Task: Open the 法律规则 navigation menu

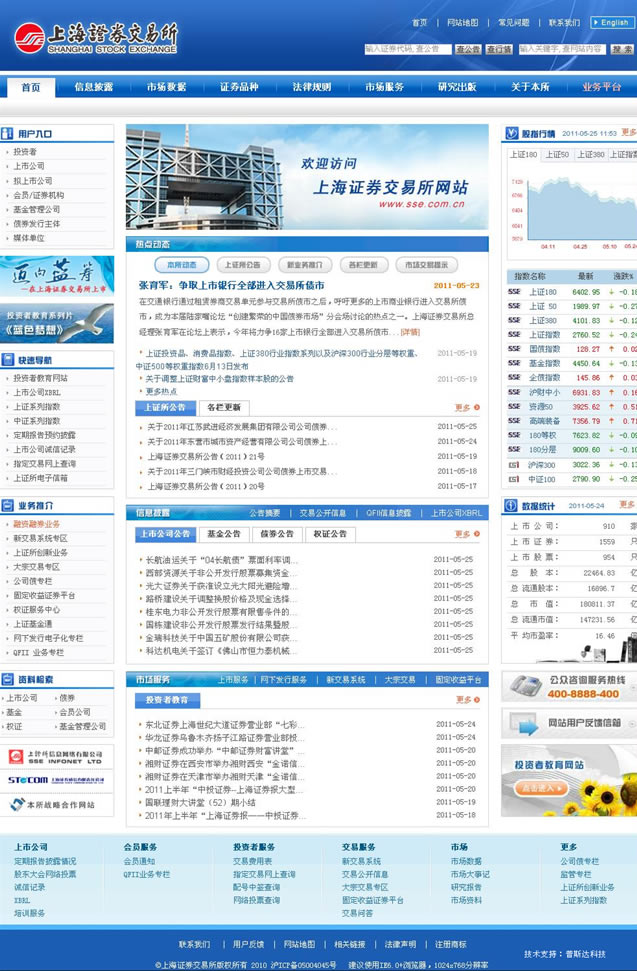Action: (311, 87)
